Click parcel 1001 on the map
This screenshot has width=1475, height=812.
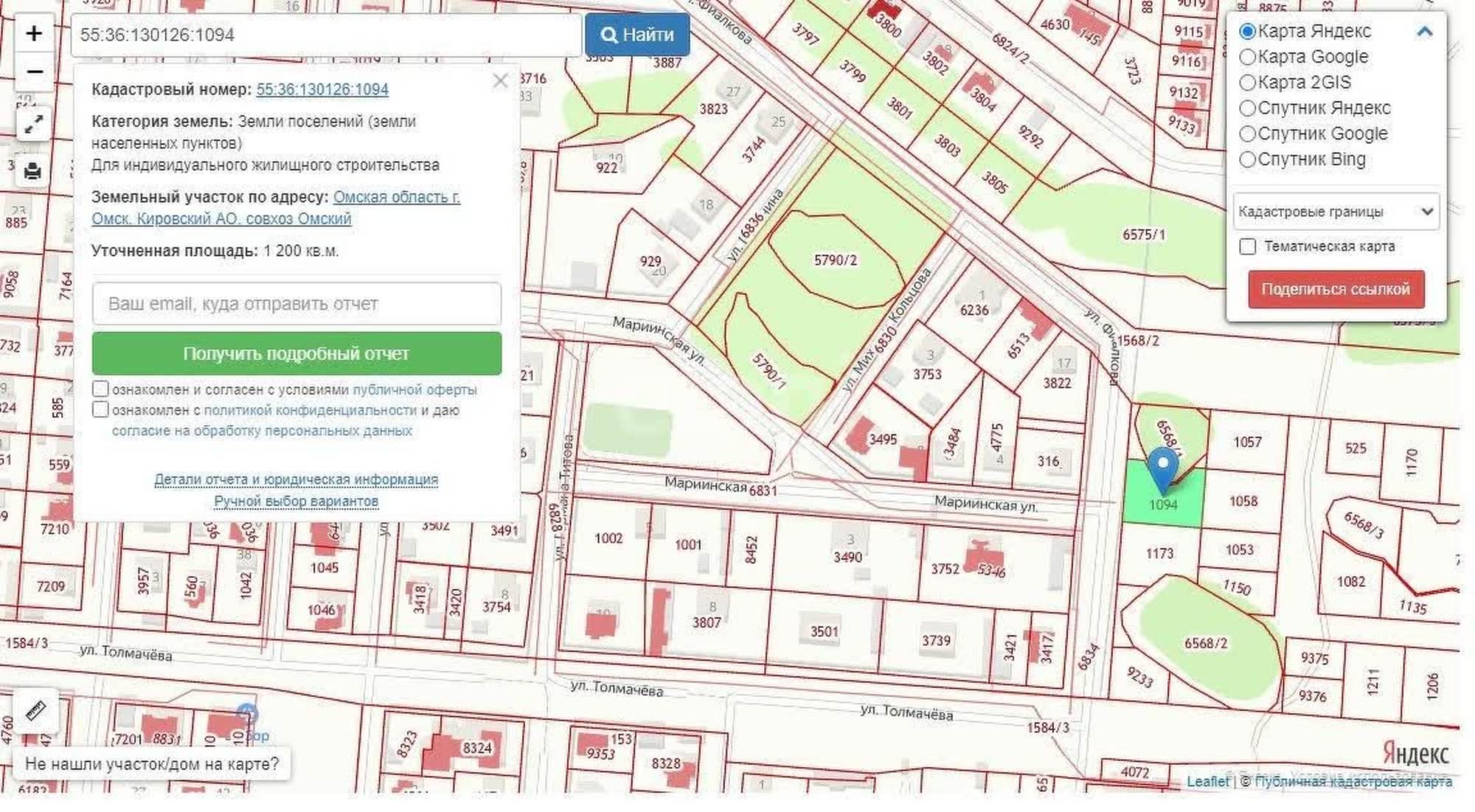688,544
